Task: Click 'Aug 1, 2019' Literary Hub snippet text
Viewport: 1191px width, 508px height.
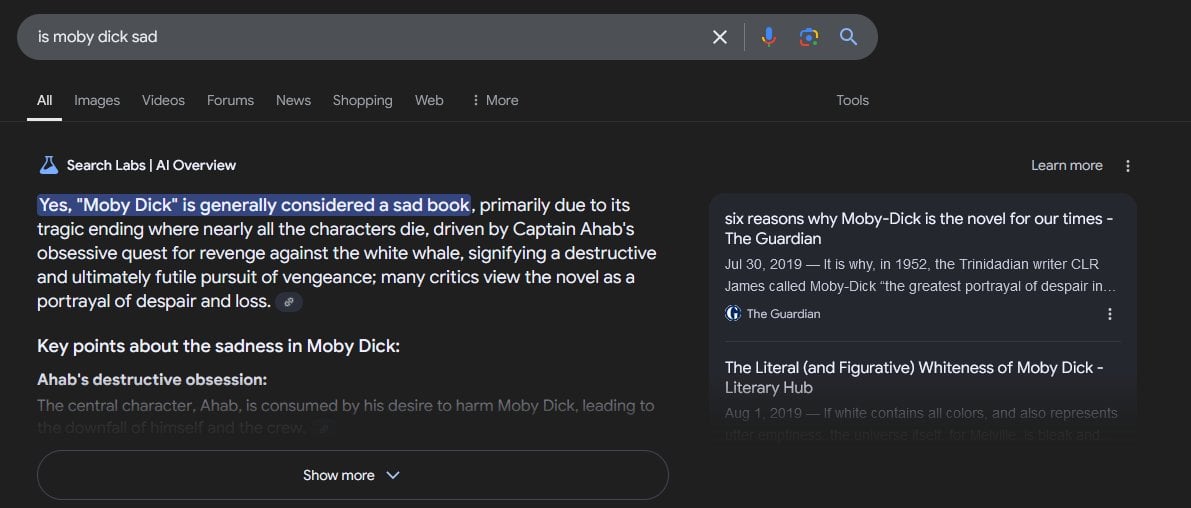Action: (921, 424)
